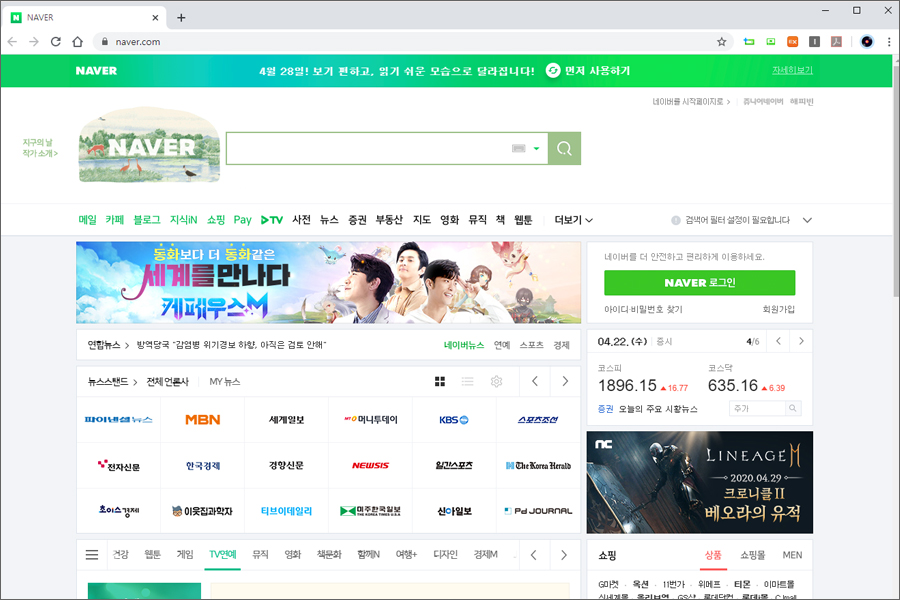Image resolution: width=900 pixels, height=600 pixels.
Task: Open newsstand settings gear icon
Action: pos(496,381)
